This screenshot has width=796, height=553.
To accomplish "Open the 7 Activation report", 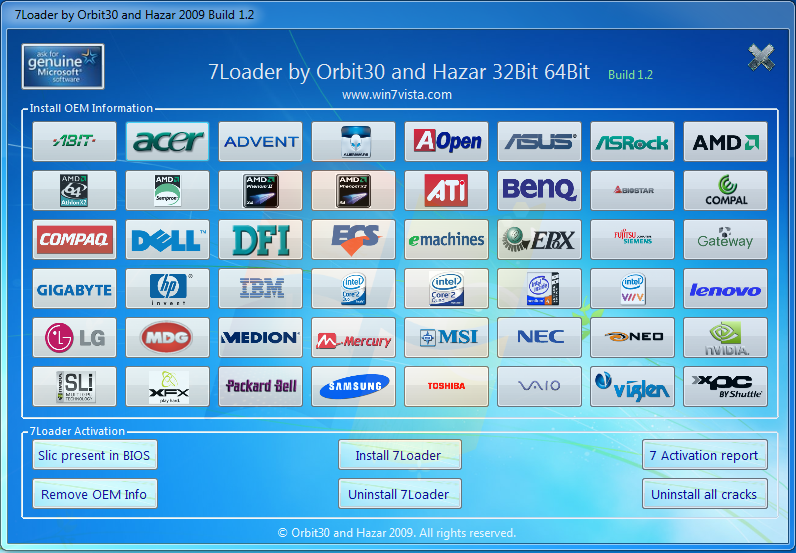I will click(x=705, y=455).
